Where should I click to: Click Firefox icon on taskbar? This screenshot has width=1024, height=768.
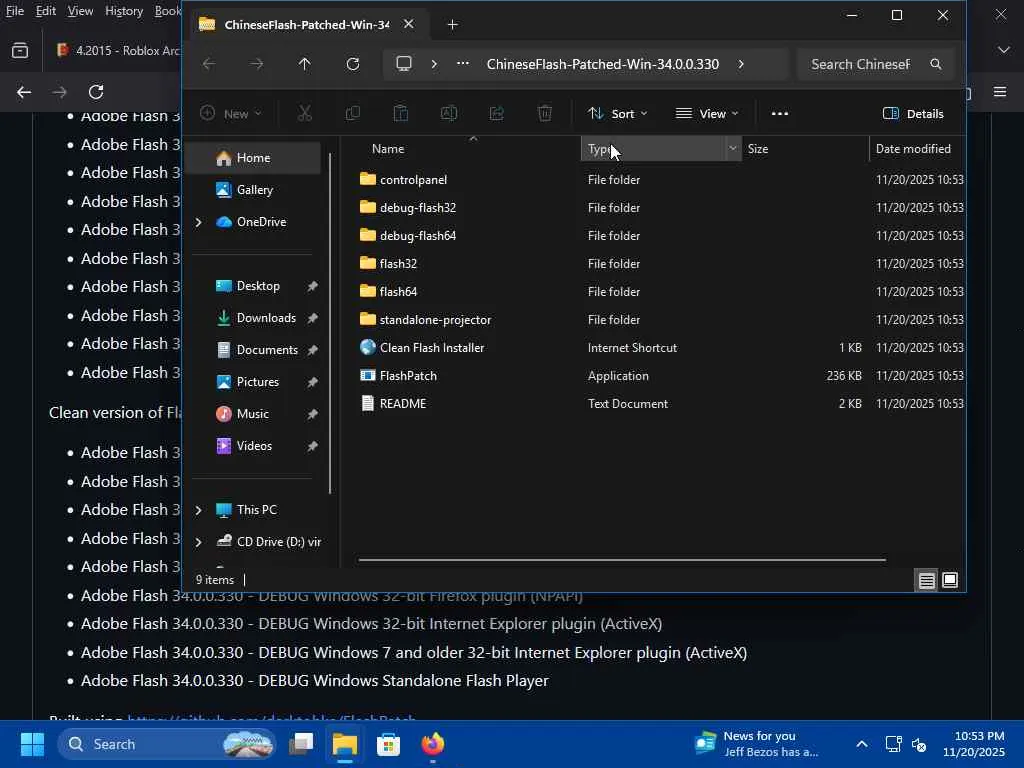coord(432,744)
